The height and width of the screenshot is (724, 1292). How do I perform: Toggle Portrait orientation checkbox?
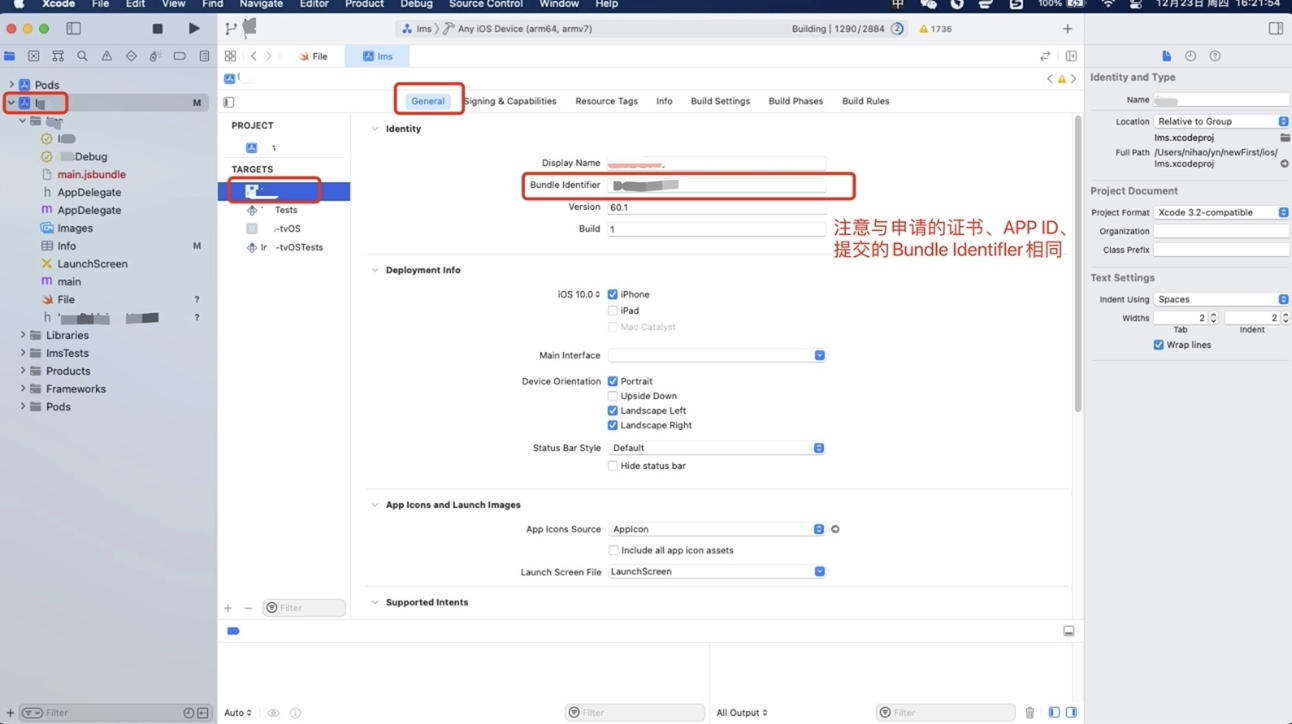click(x=613, y=381)
